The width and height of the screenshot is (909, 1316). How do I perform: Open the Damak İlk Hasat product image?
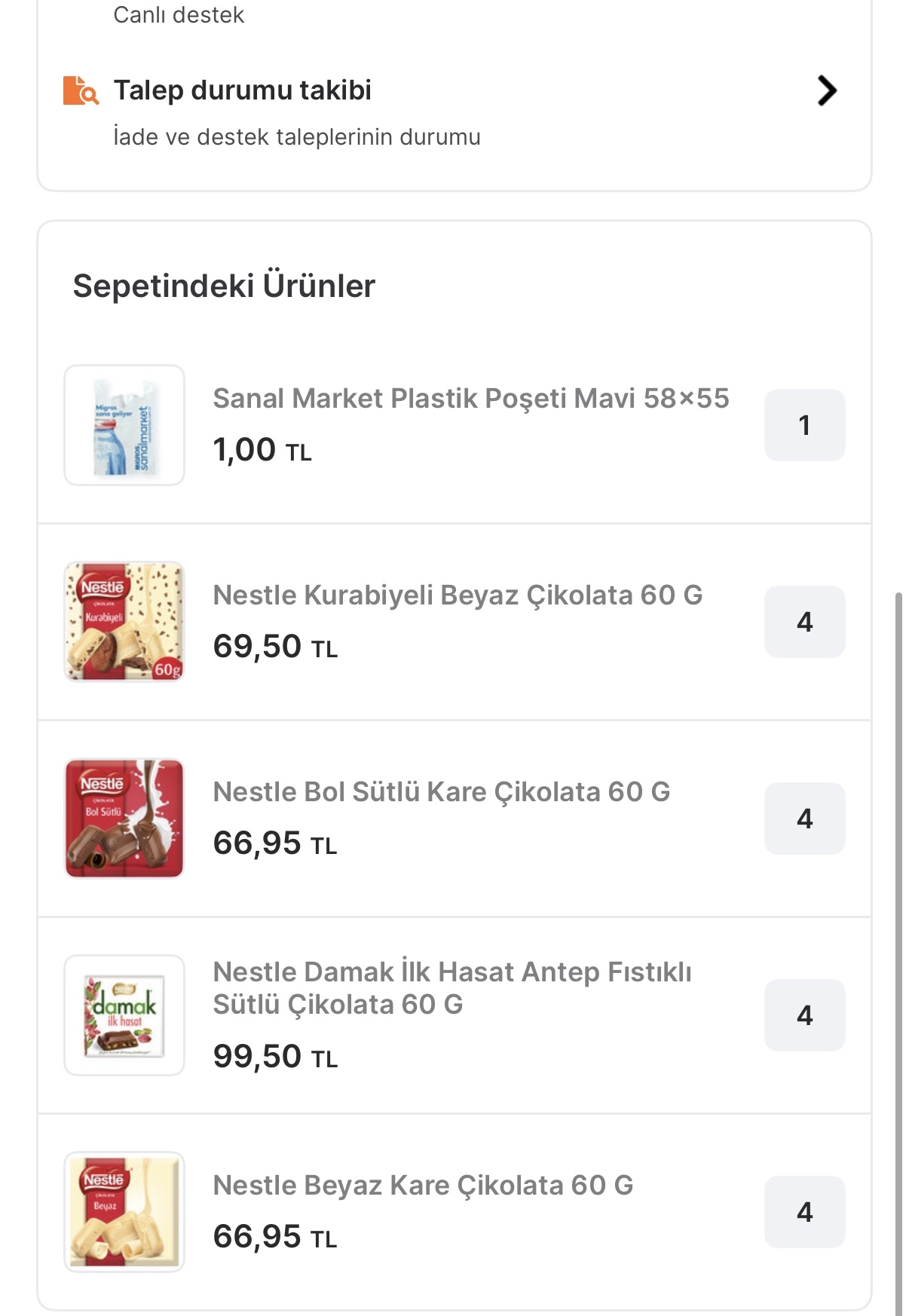124,1015
